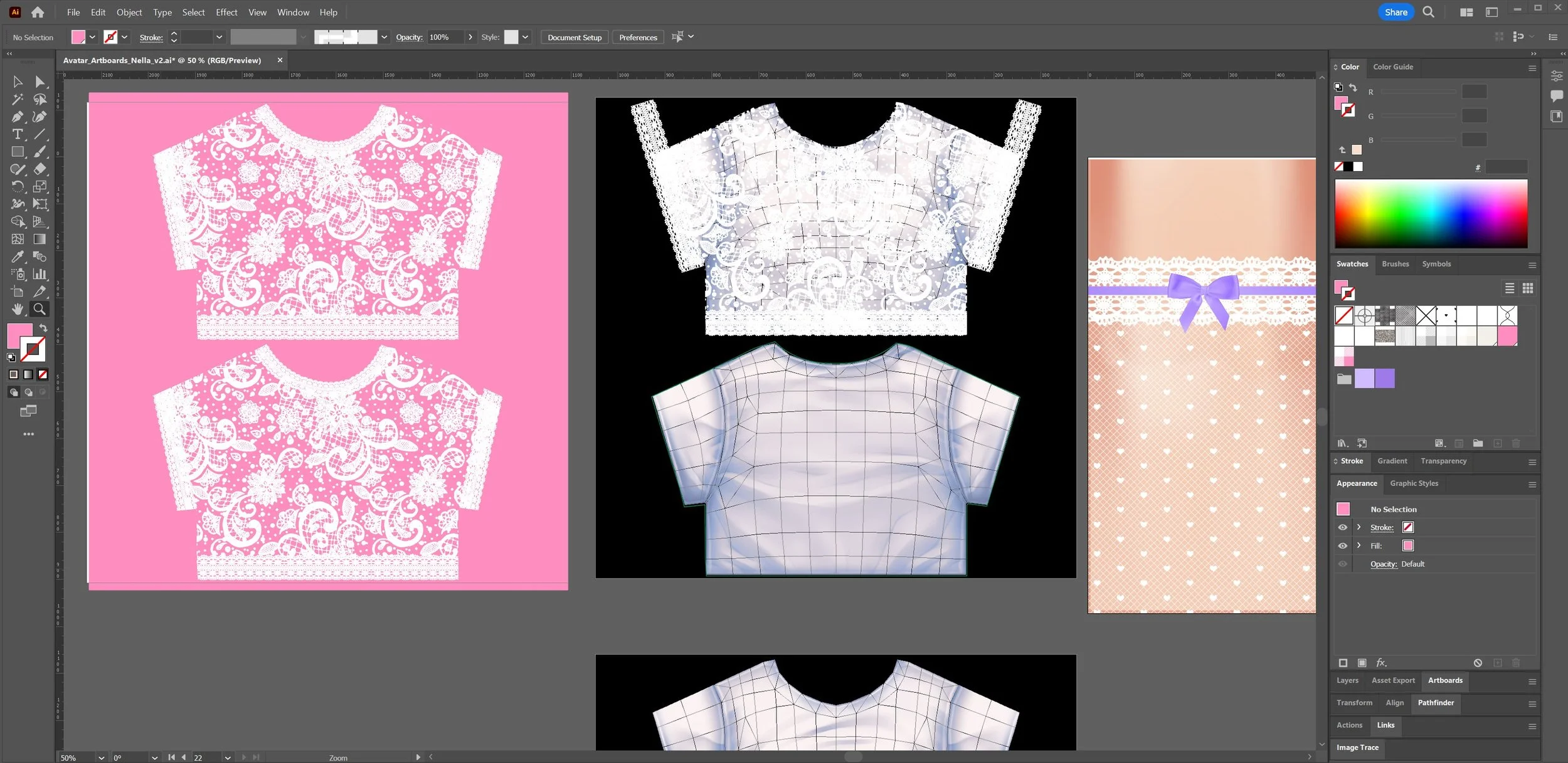Switch to the Layers tab

pos(1347,680)
